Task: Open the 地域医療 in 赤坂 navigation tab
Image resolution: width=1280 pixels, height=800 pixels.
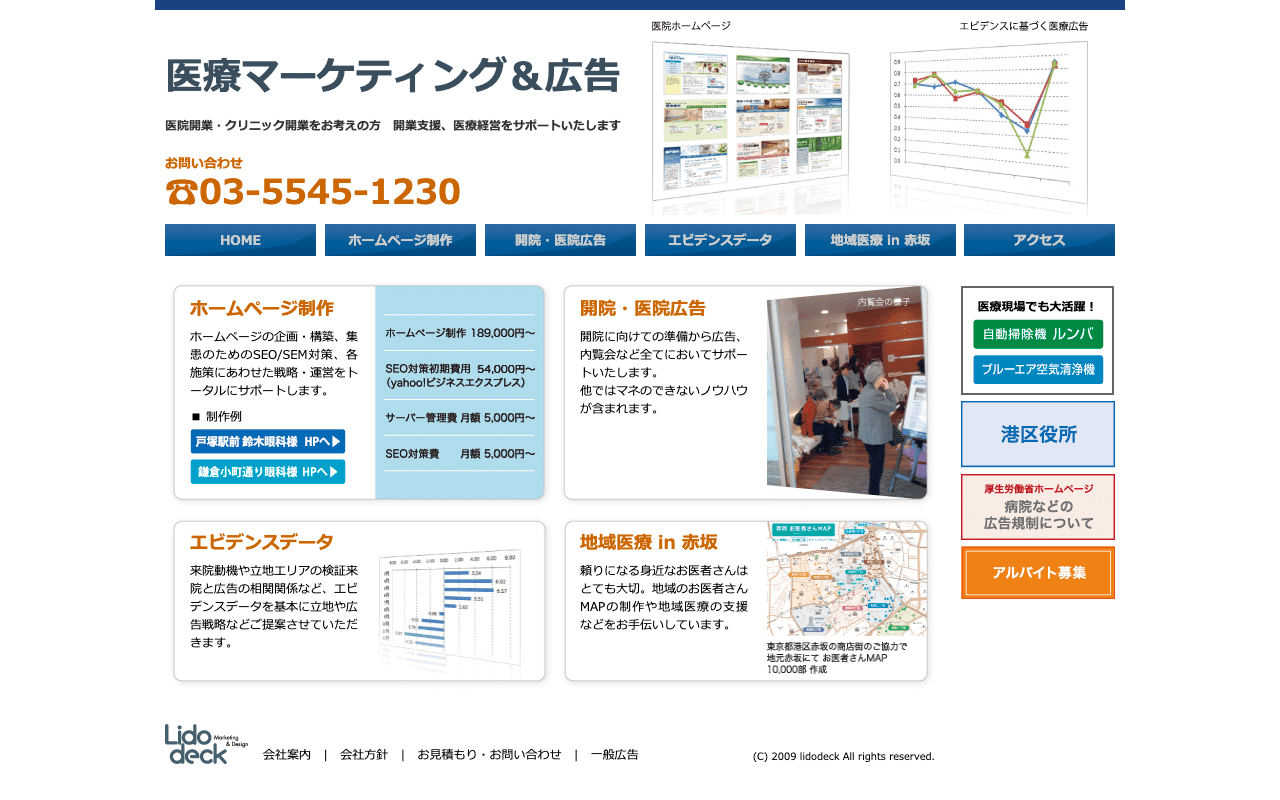Action: [880, 240]
